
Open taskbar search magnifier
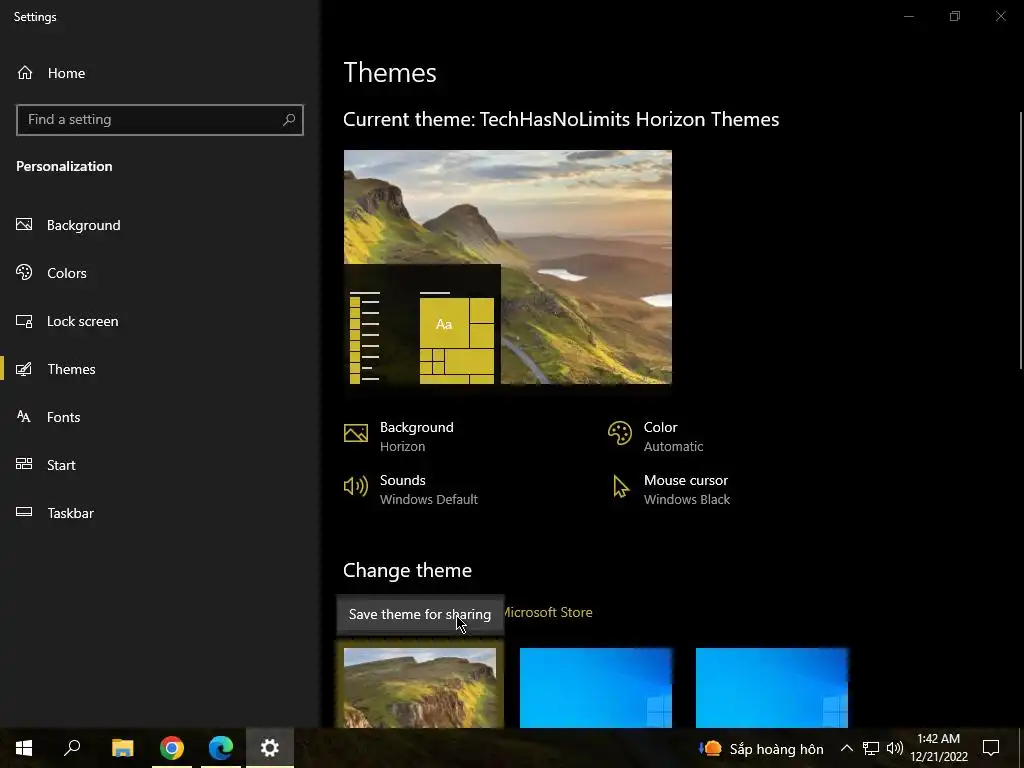72,748
